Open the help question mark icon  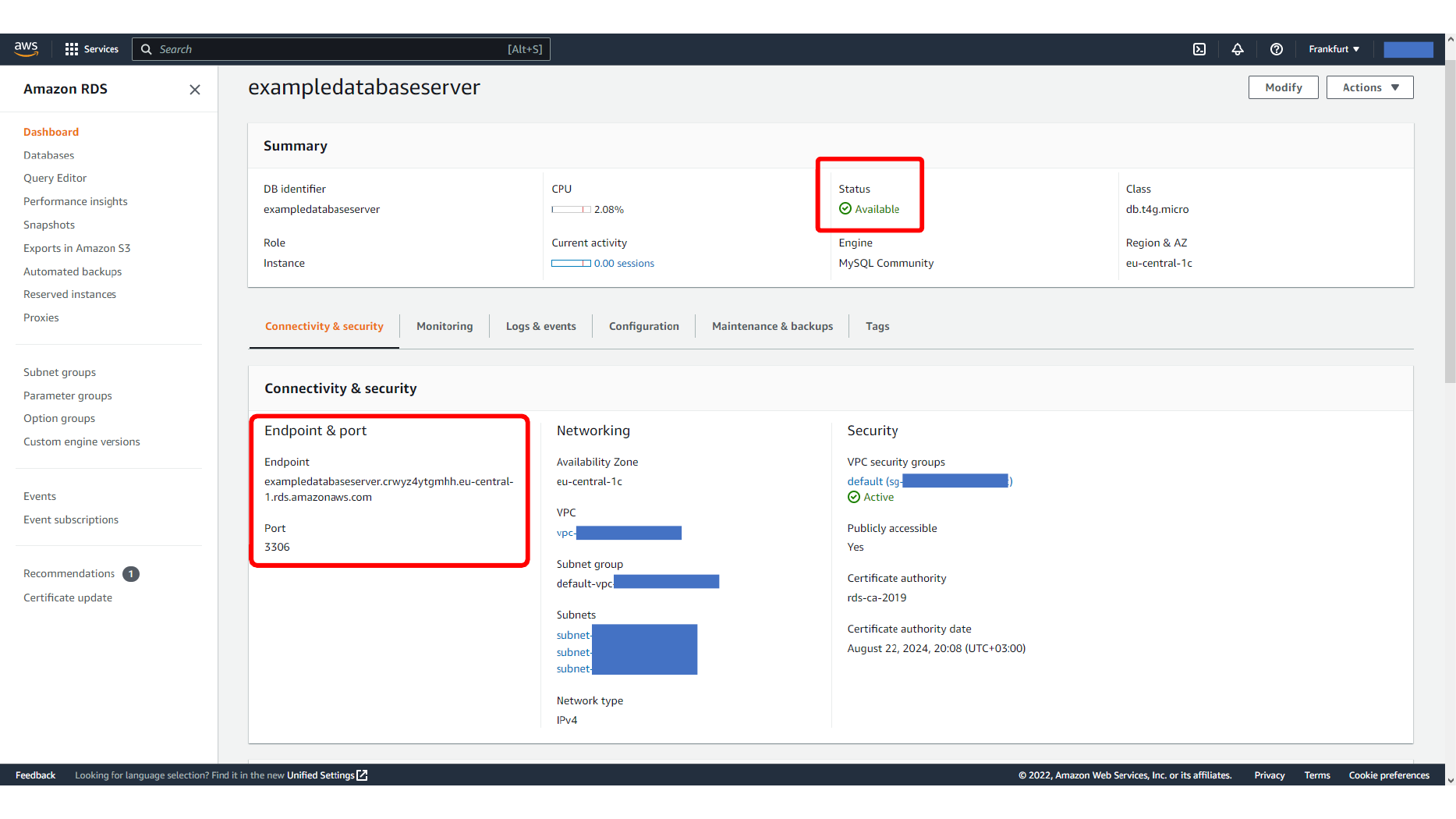(1277, 49)
